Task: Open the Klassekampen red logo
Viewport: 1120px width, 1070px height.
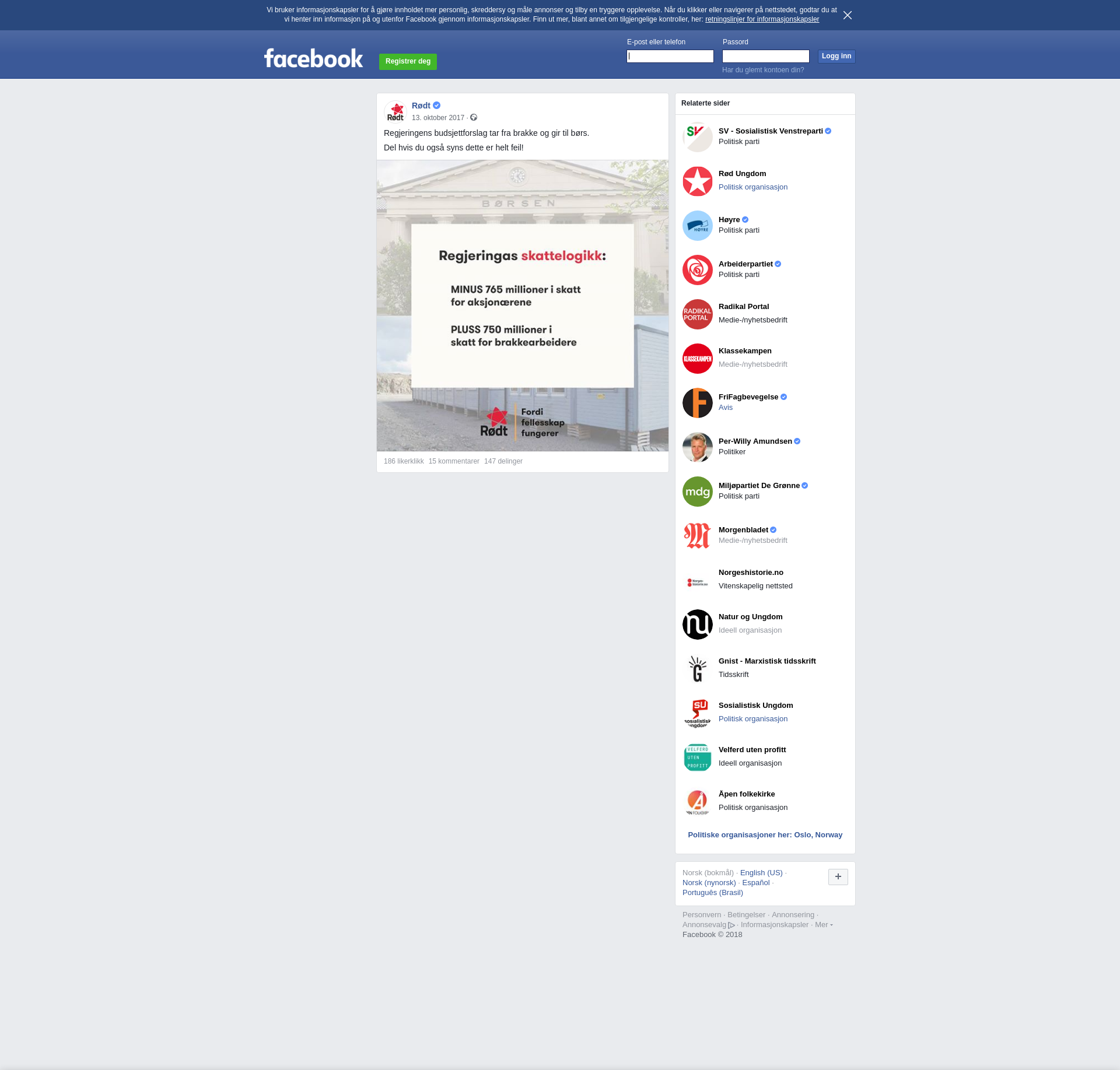Action: click(697, 359)
